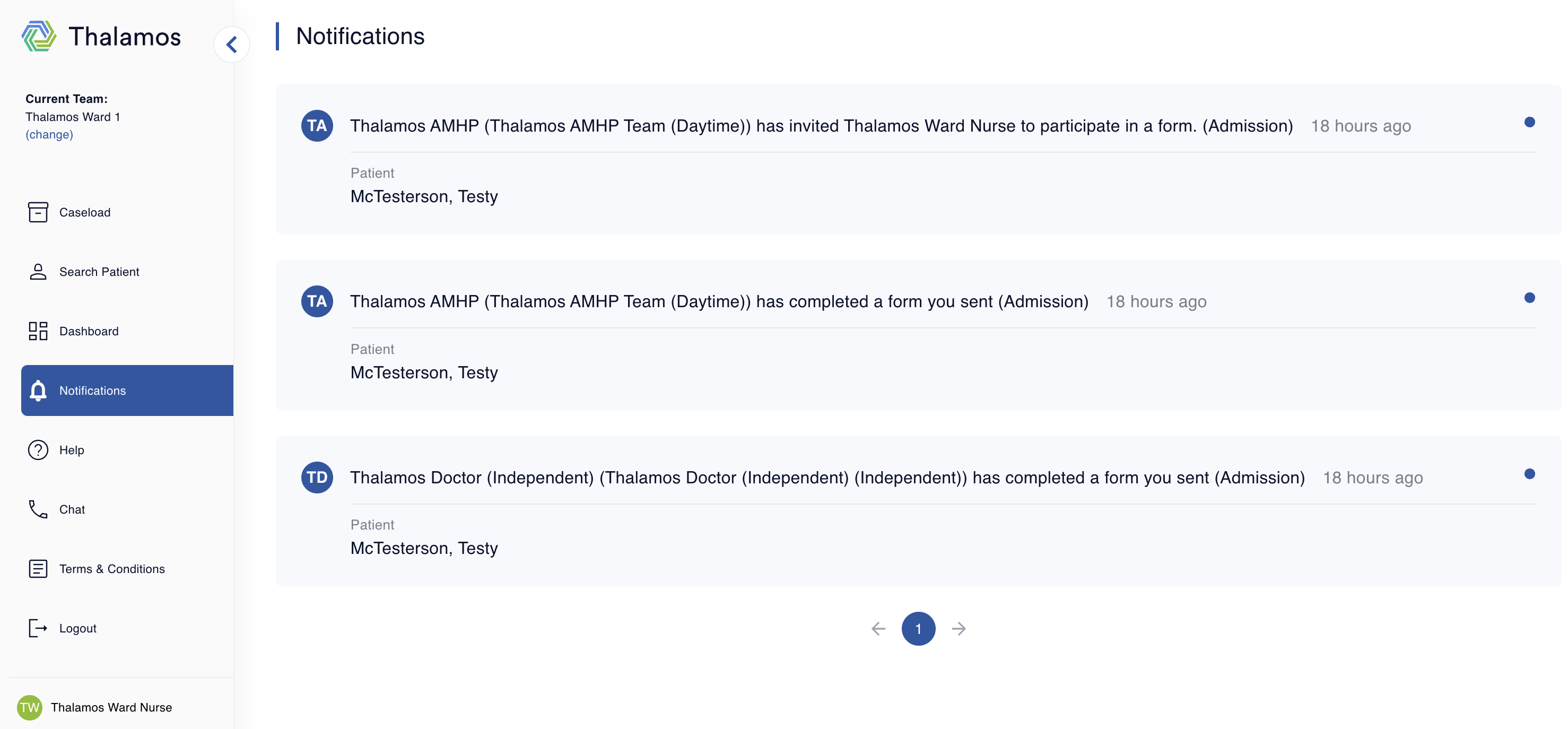Viewport: 1568px width, 729px height.
Task: Click the Current Team: Thalamos Ward 1 text
Action: click(73, 108)
